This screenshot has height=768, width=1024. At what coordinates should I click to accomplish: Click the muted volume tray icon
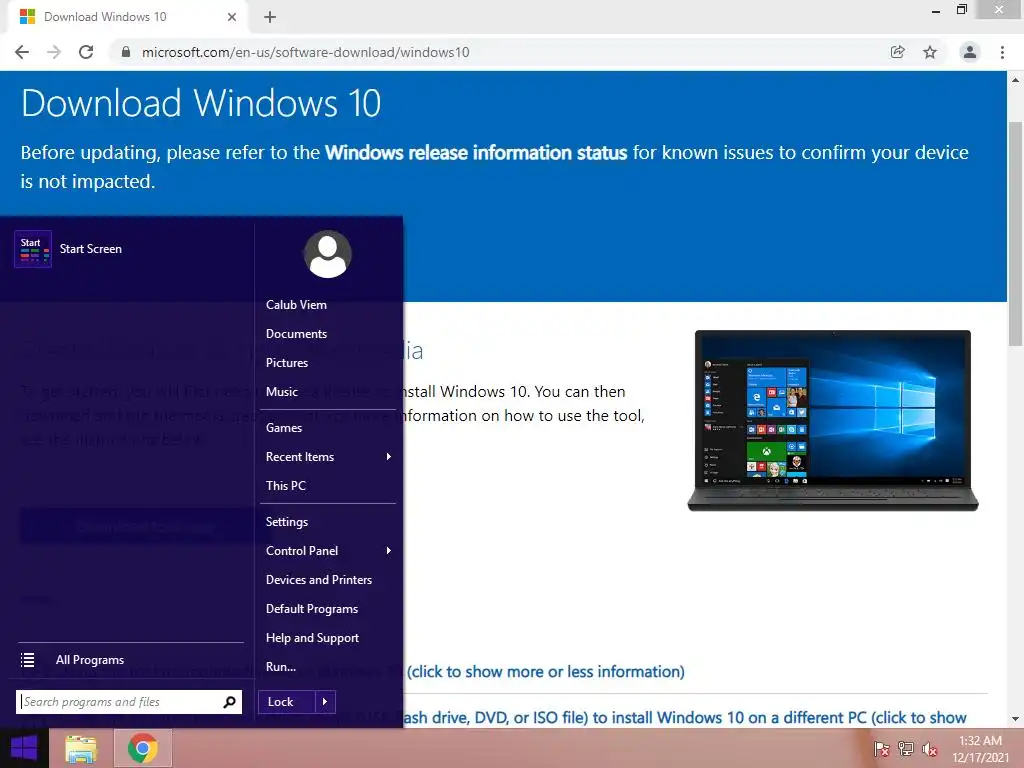pos(930,749)
